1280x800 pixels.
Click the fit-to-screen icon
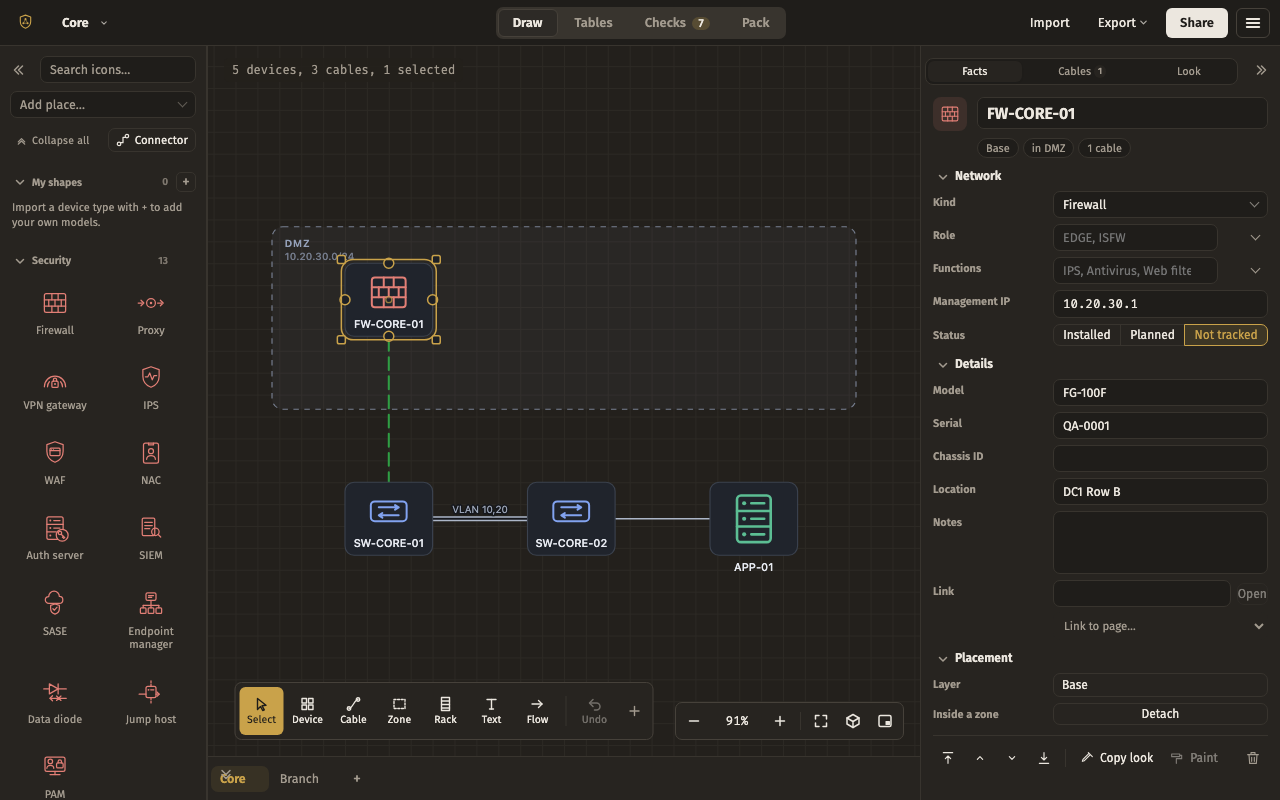[x=821, y=721]
